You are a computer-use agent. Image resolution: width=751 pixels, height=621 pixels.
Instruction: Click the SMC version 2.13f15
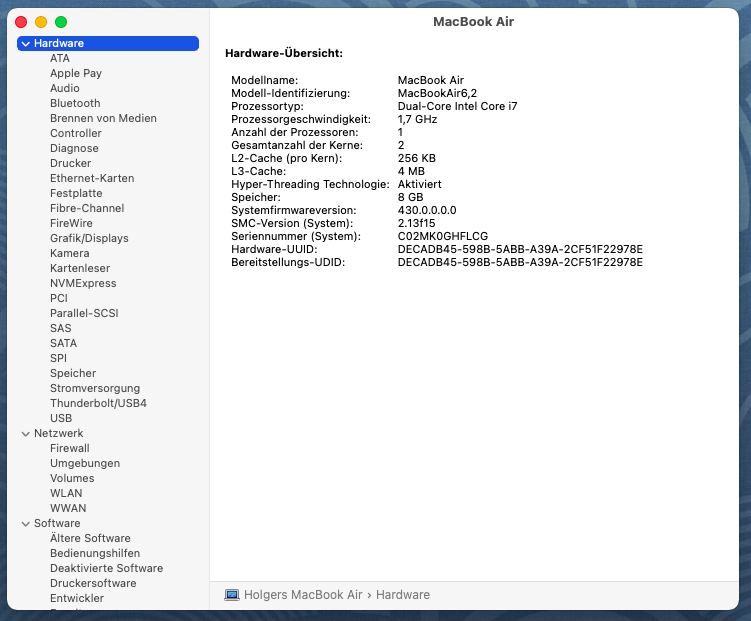(x=416, y=223)
